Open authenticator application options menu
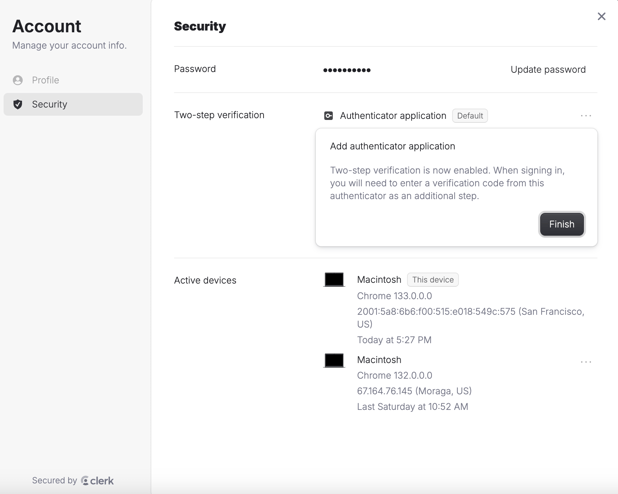Image resolution: width=618 pixels, height=494 pixels. point(586,116)
